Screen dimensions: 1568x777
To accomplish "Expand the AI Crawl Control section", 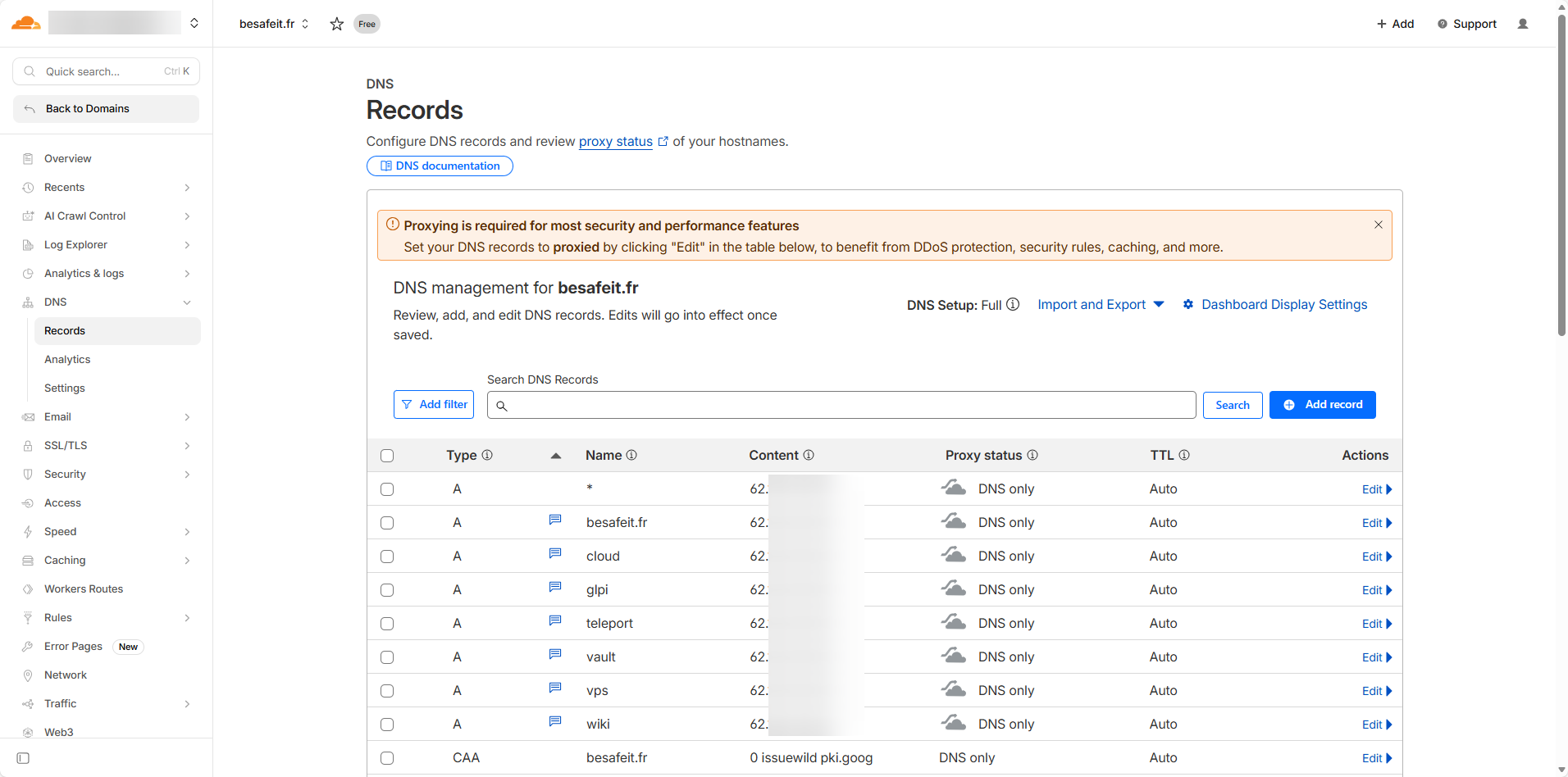I will [187, 216].
